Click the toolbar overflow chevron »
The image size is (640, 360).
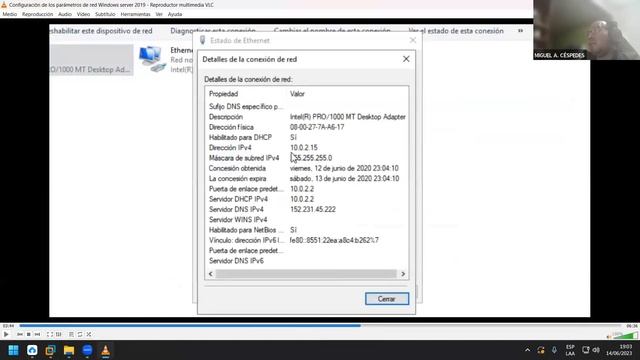(x=520, y=31)
